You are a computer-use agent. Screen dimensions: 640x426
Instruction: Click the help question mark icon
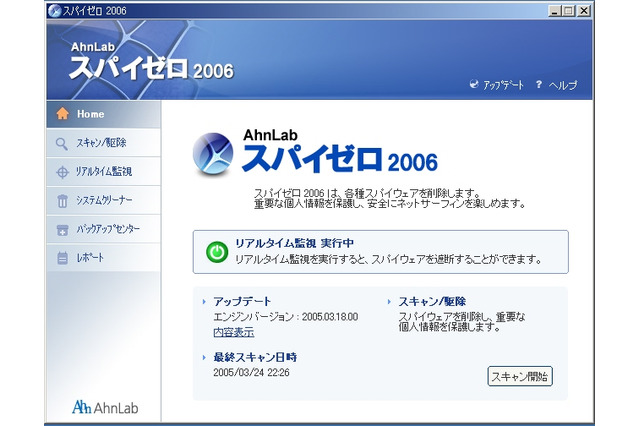[538, 85]
